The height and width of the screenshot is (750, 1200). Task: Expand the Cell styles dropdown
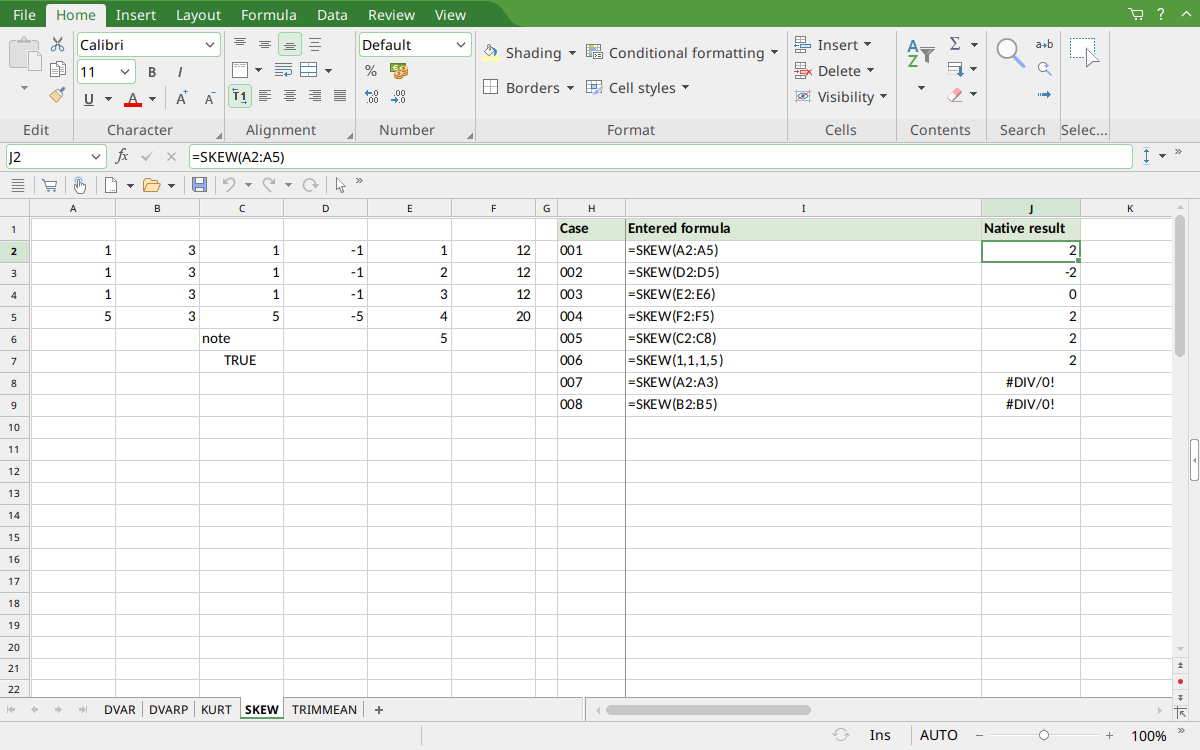pos(686,88)
